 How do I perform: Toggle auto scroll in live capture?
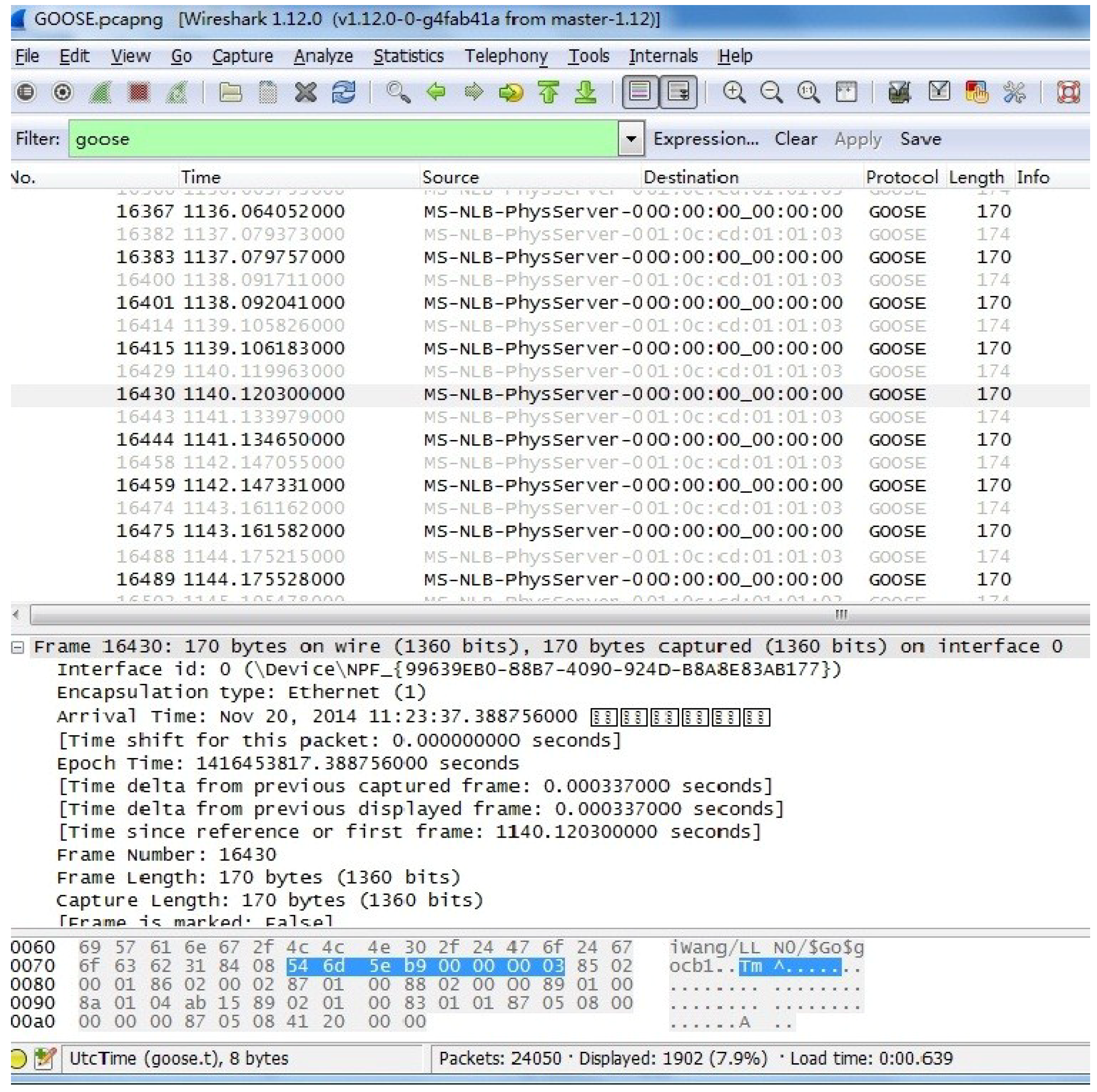pyautogui.click(x=678, y=92)
